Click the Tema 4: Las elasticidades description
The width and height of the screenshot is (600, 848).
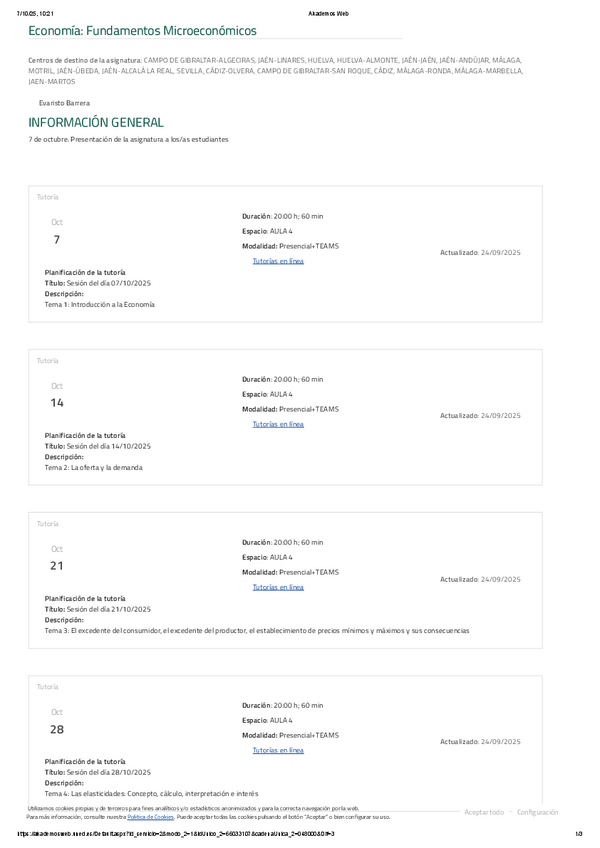pyautogui.click(x=151, y=793)
